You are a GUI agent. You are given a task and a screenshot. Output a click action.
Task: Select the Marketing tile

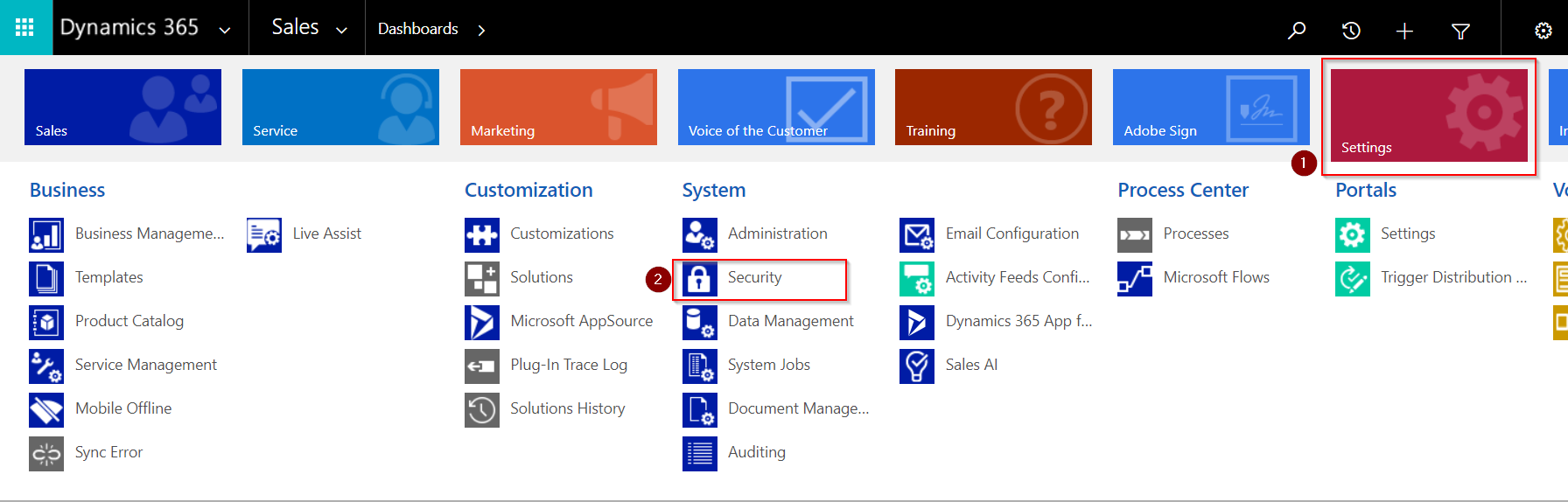[x=558, y=107]
